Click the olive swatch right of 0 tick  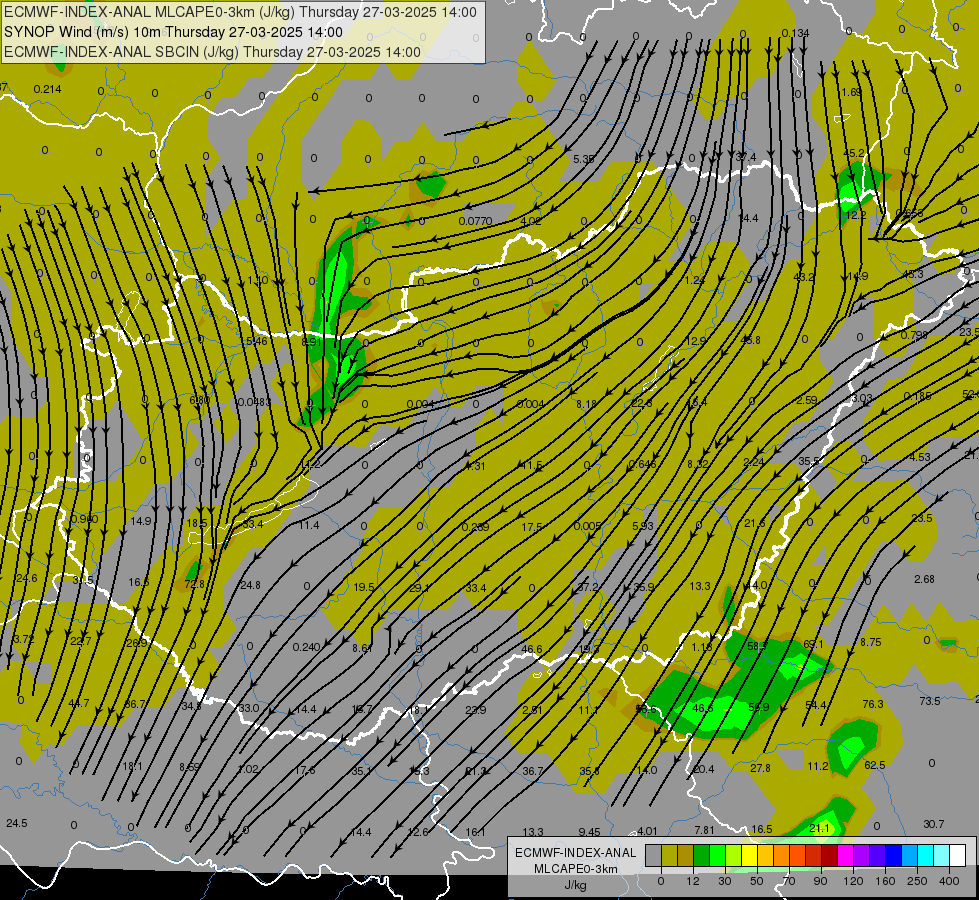click(669, 855)
